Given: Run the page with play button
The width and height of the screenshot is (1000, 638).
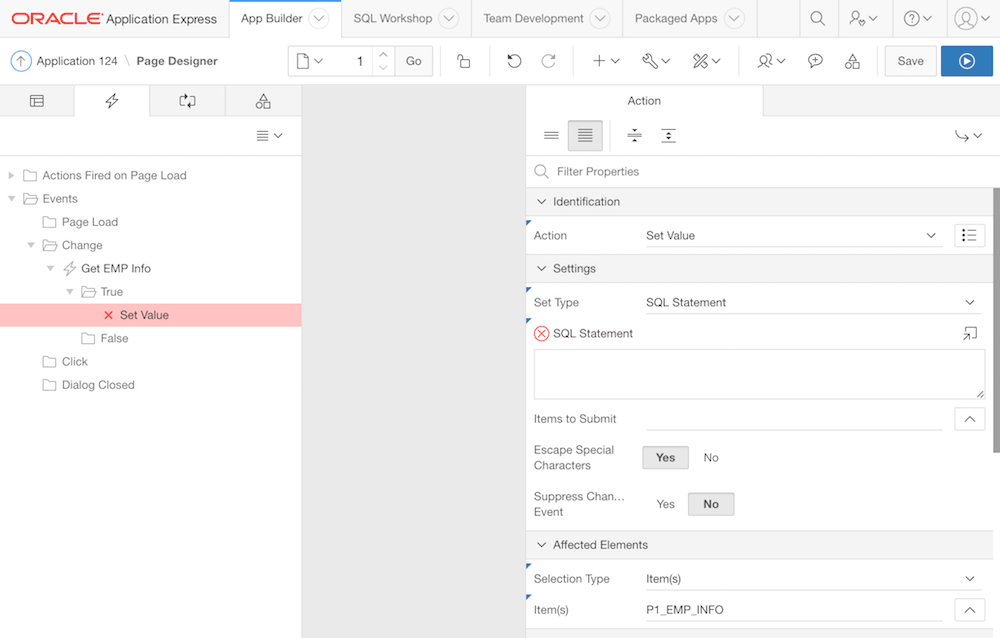Looking at the screenshot, I should [966, 61].
